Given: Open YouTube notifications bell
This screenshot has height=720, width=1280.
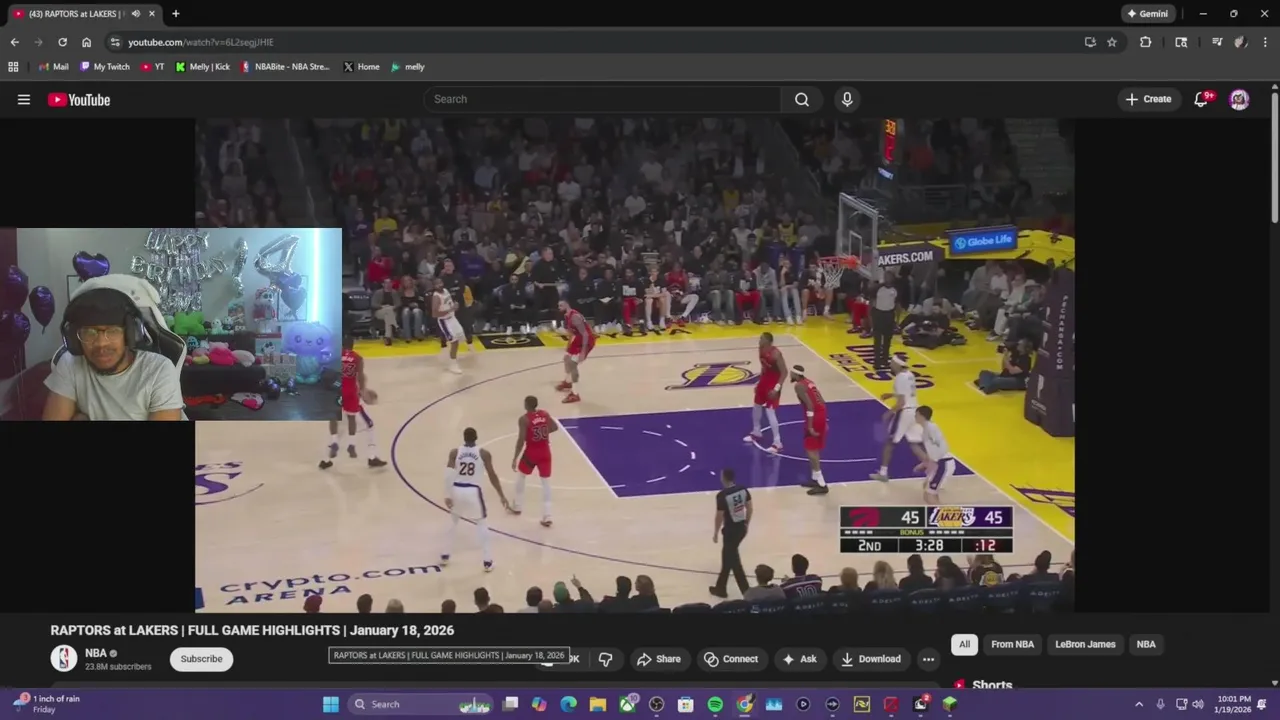Looking at the screenshot, I should click(1201, 99).
